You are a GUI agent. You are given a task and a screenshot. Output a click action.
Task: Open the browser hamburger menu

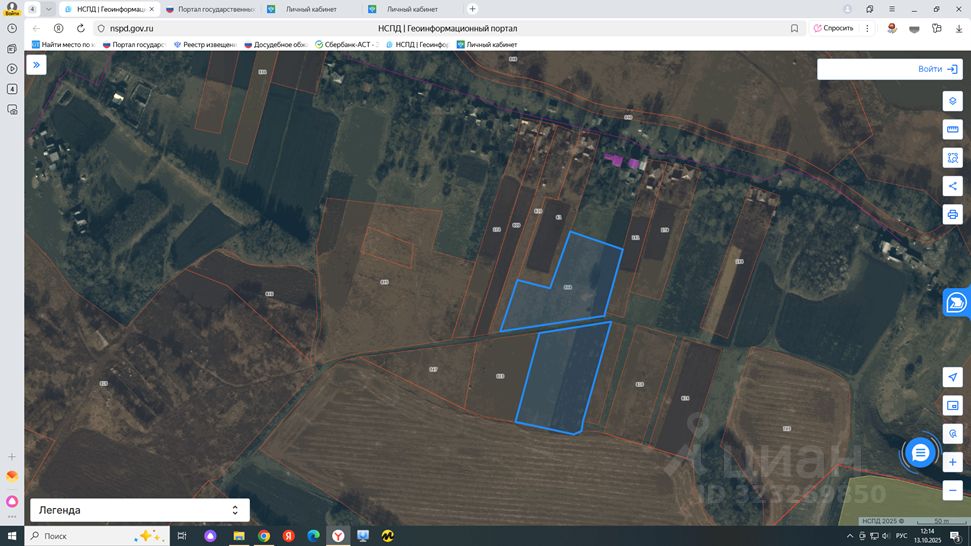[x=892, y=9]
